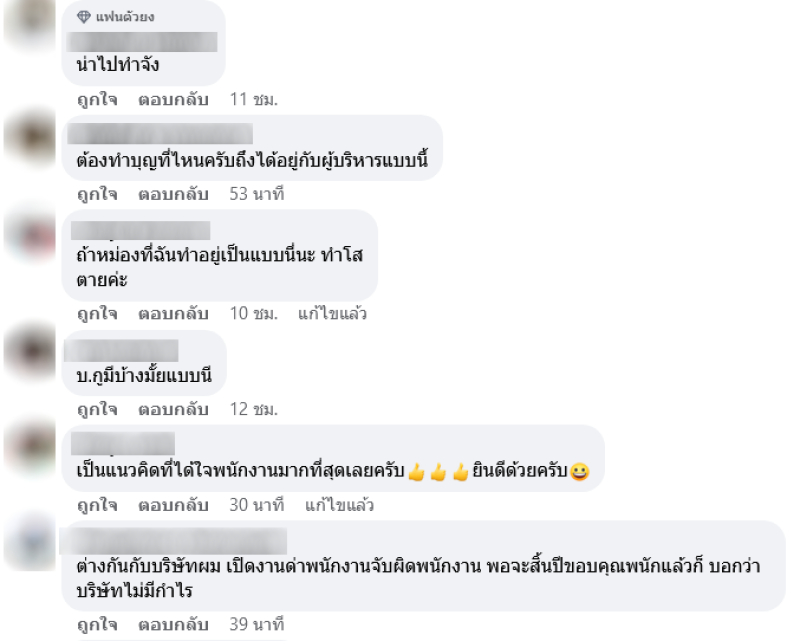
Task: Click the top fan badge diamond icon
Action: [84, 17]
